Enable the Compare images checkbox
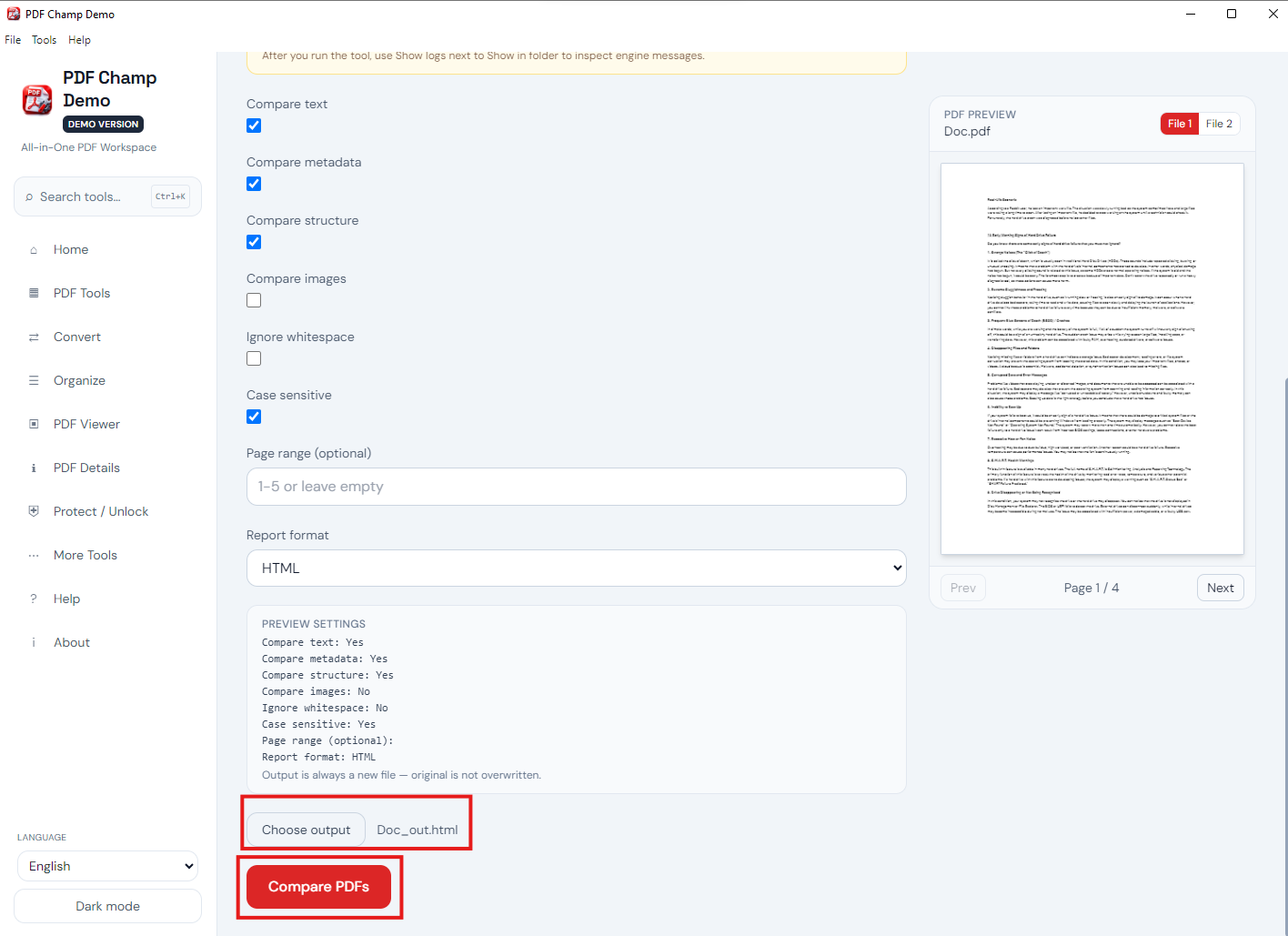Screen dimensions: 1288x936 [254, 300]
